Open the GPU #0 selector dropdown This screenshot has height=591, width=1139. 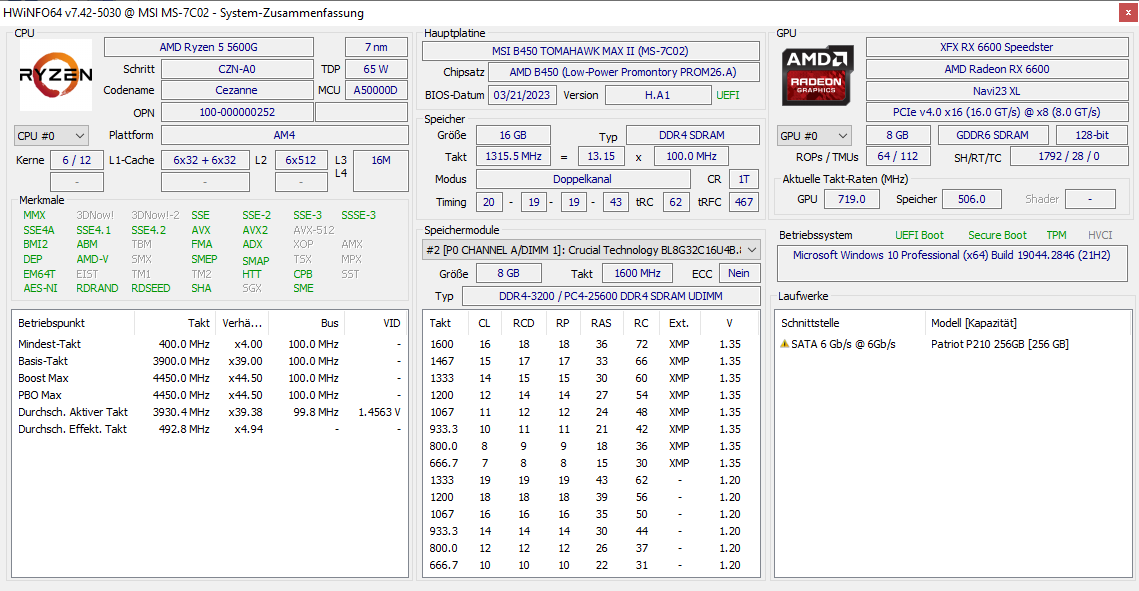coord(814,136)
